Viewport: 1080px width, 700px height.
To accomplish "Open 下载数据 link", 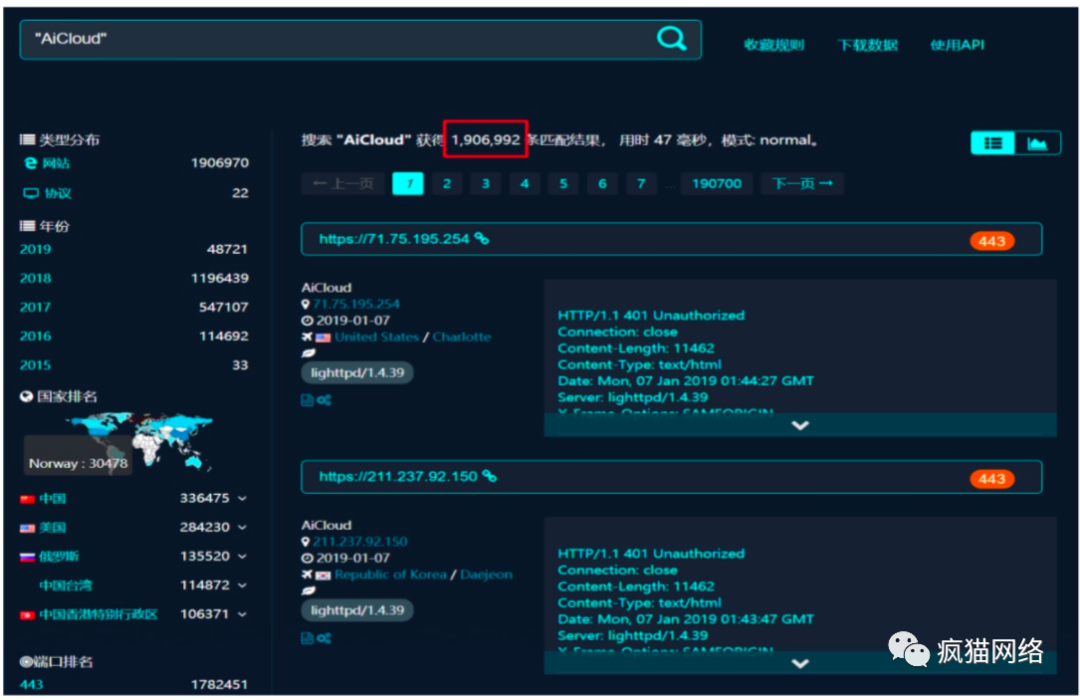I will click(x=867, y=45).
